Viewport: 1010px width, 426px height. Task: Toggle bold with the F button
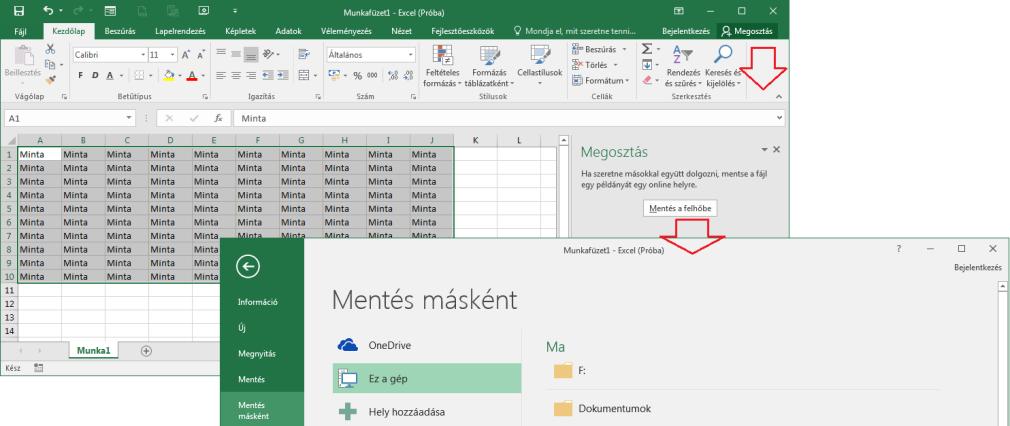click(81, 75)
